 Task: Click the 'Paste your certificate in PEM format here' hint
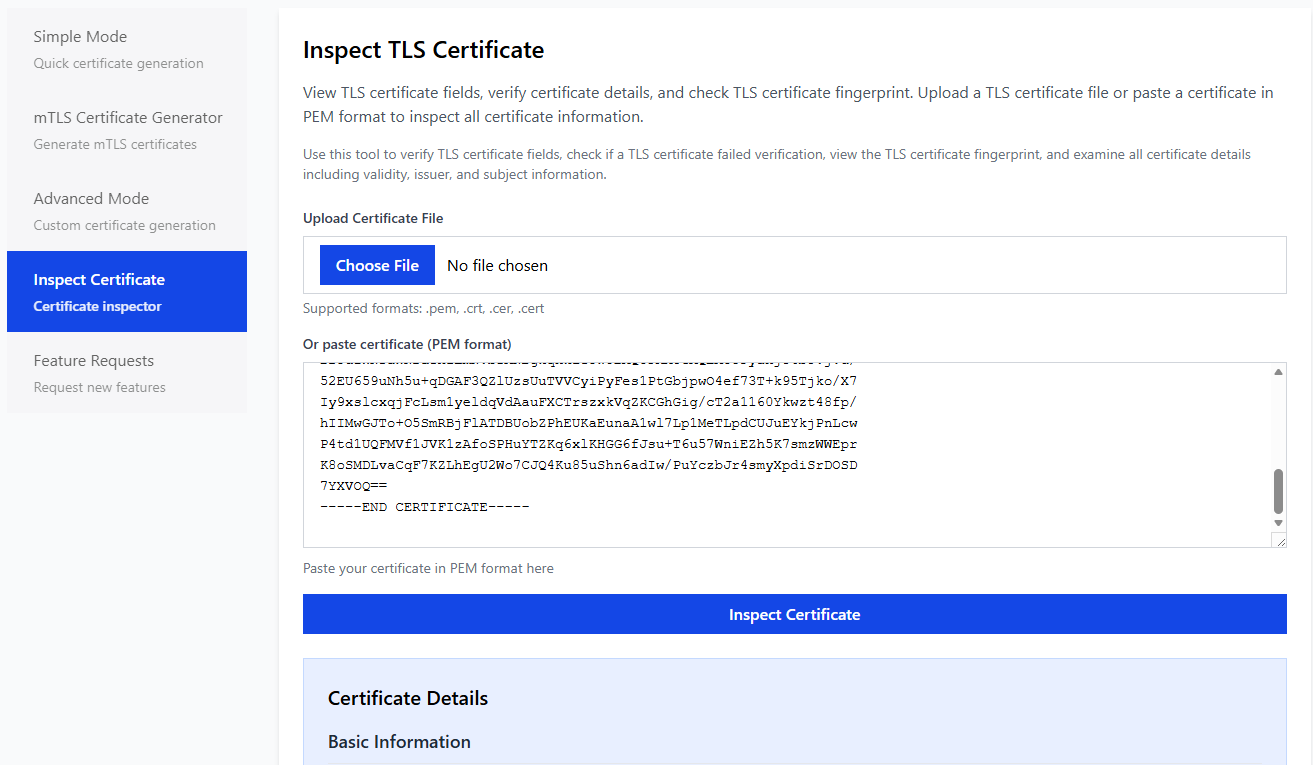(x=428, y=568)
